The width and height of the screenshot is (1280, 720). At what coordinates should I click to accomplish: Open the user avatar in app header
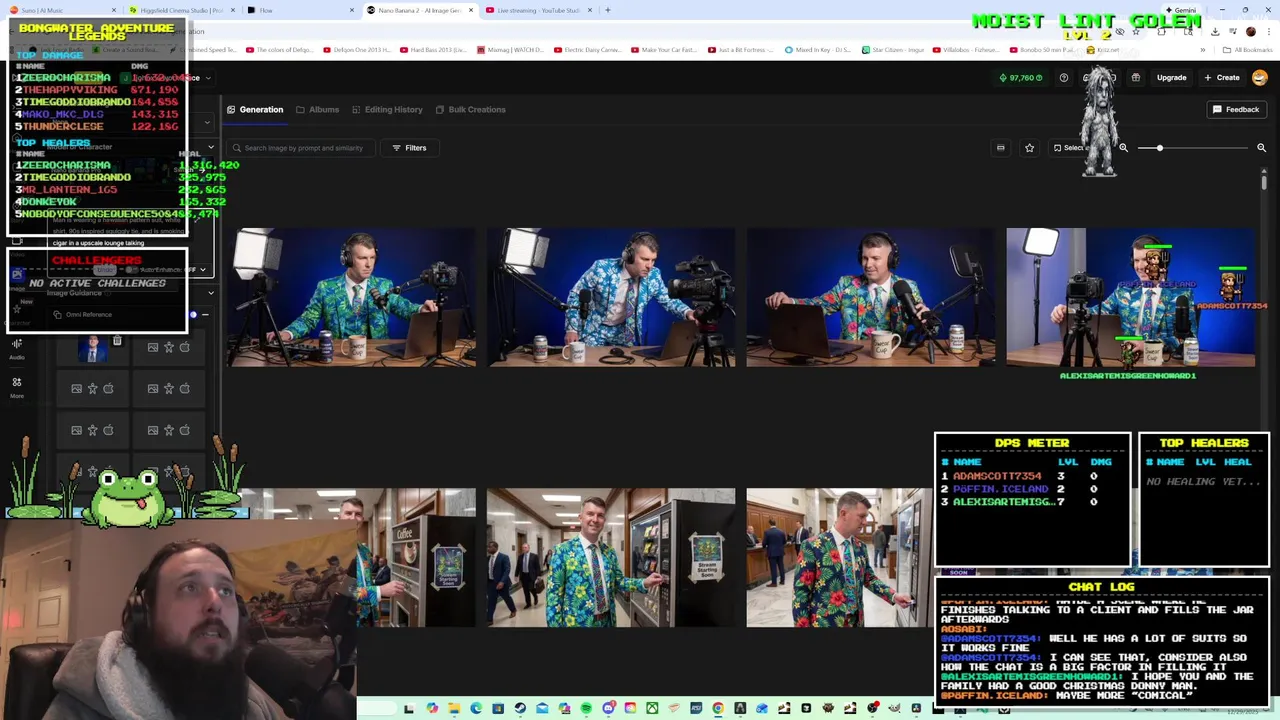[x=1259, y=78]
